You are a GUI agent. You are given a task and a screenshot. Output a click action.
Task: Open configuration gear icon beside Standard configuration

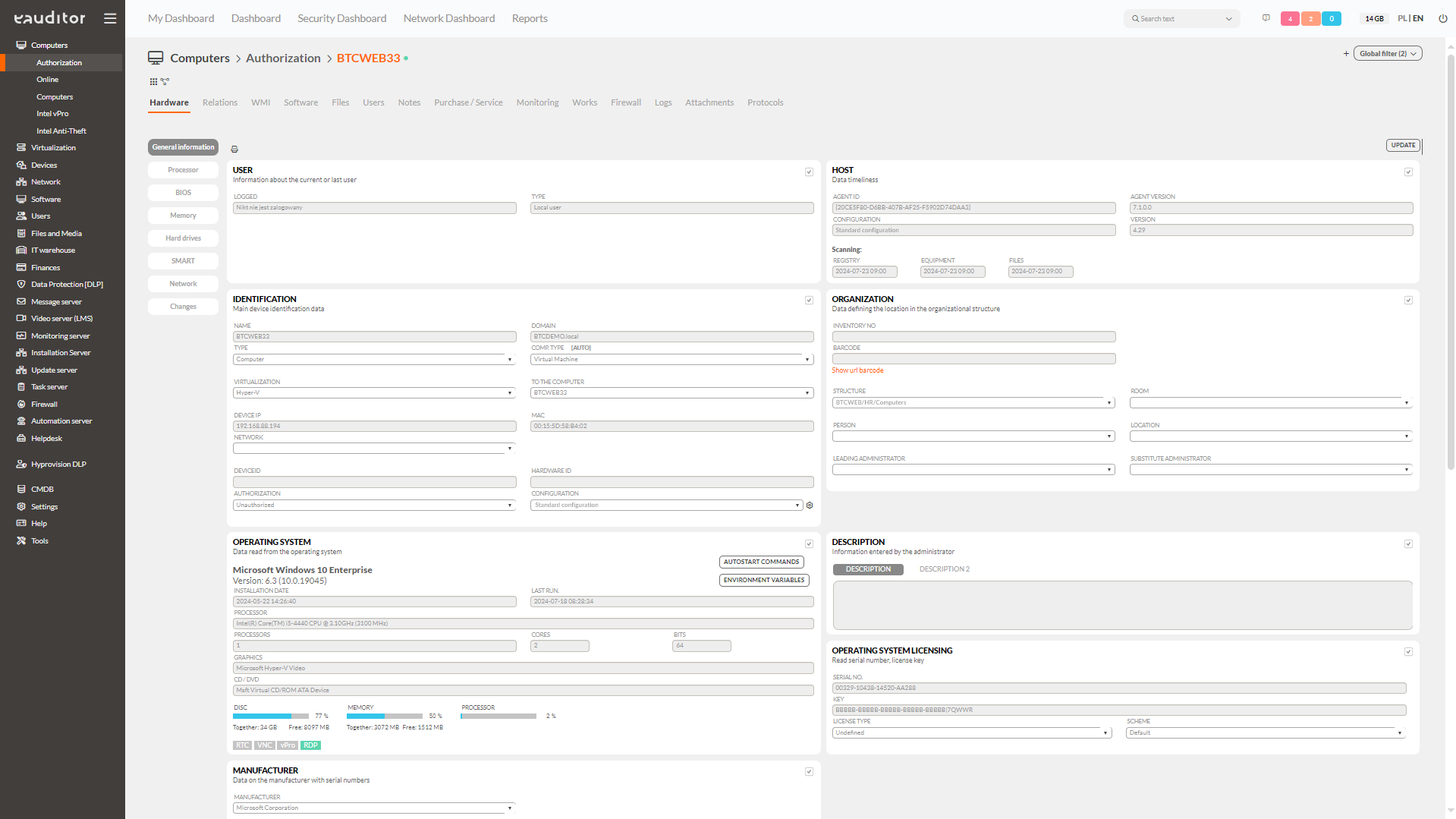pyautogui.click(x=810, y=506)
